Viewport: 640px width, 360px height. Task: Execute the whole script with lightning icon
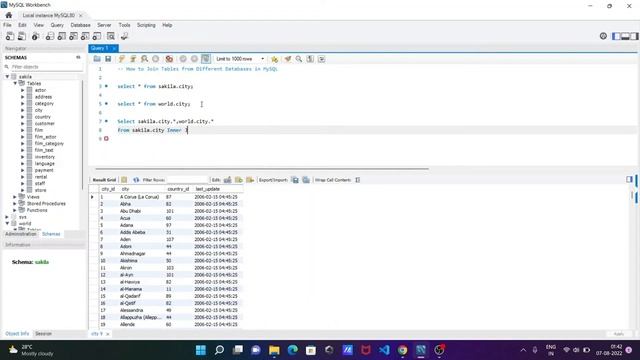(x=121, y=59)
